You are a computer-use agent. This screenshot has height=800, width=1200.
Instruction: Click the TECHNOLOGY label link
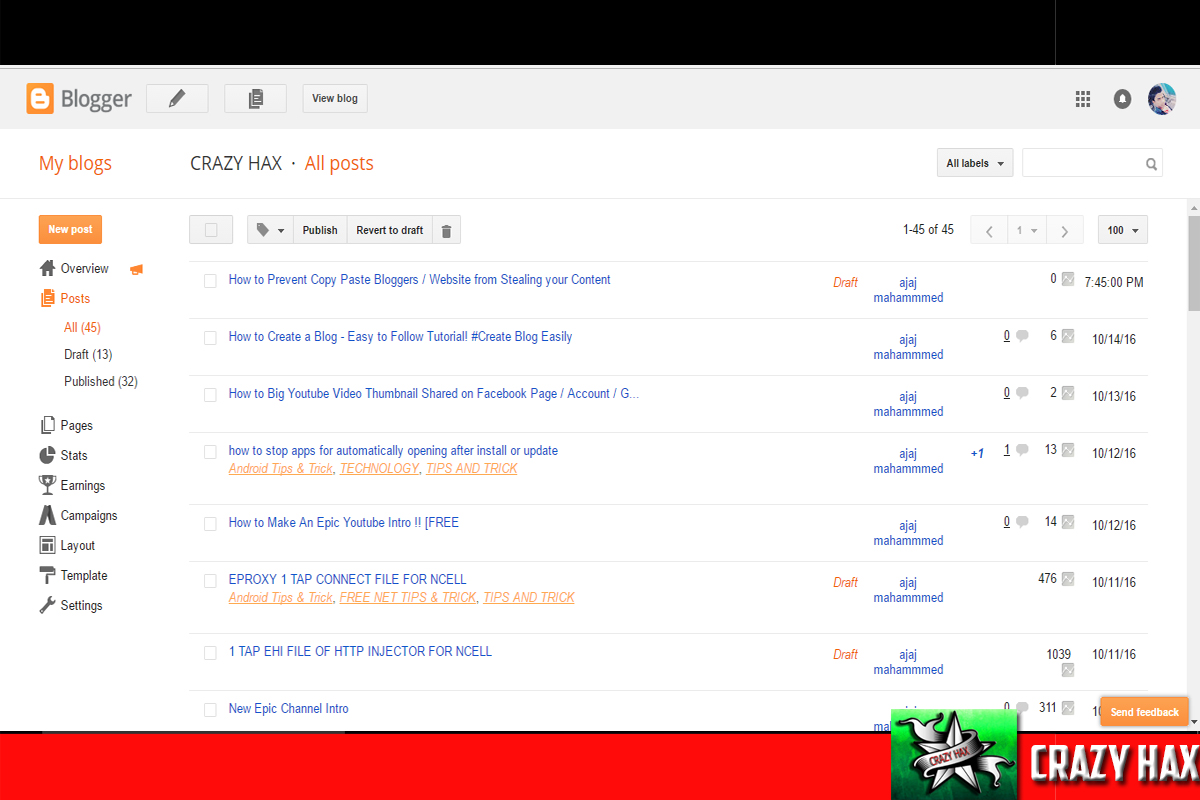coord(379,468)
